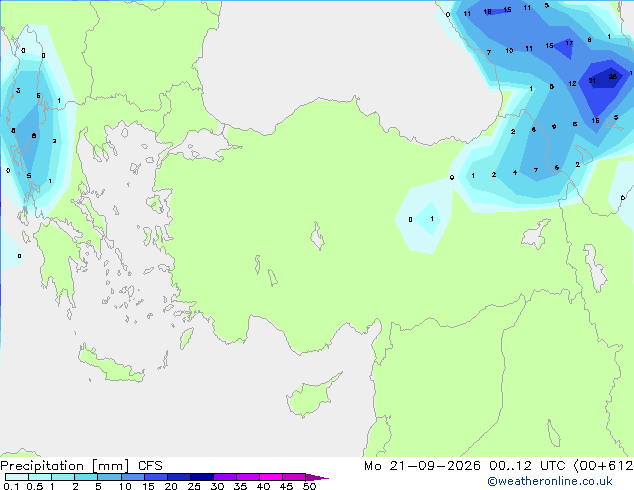Pick the 35 mm violet legend swatch
This screenshot has height=490, width=634.
coord(248,477)
